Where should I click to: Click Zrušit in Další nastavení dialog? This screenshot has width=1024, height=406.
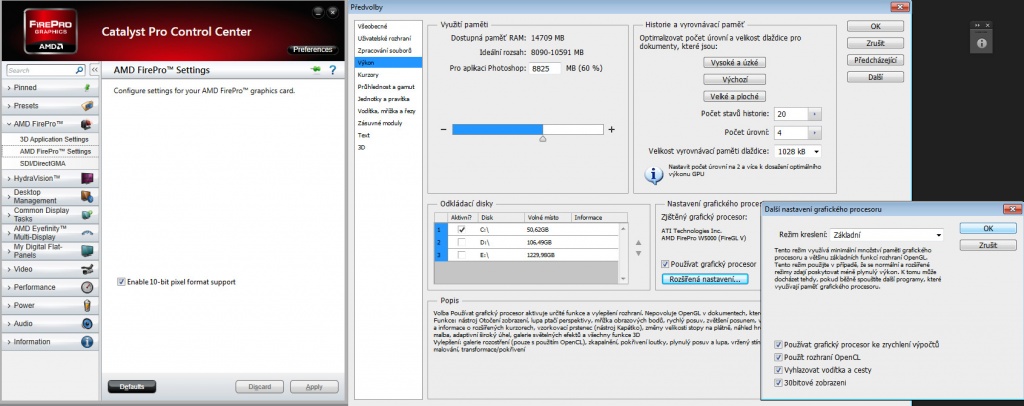coord(987,245)
